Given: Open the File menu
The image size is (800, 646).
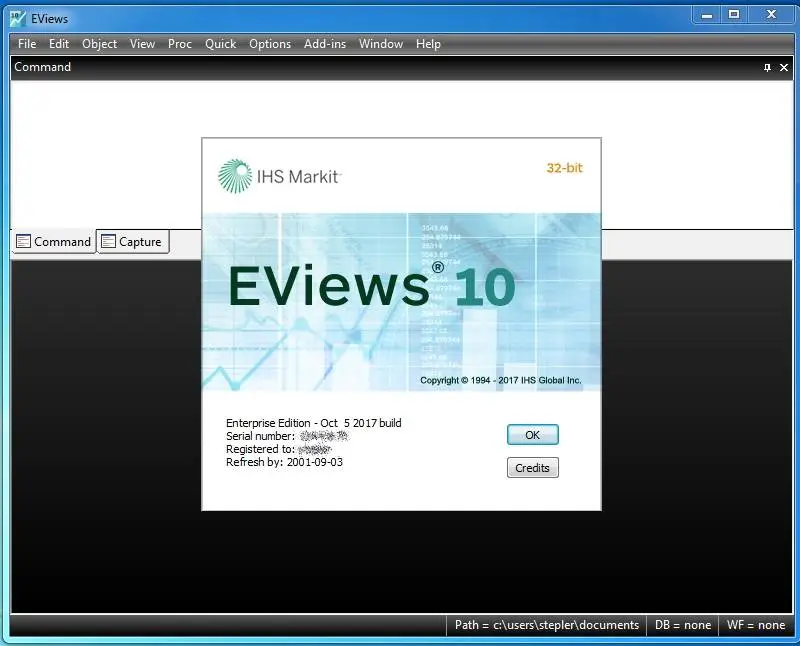Looking at the screenshot, I should tap(27, 44).
